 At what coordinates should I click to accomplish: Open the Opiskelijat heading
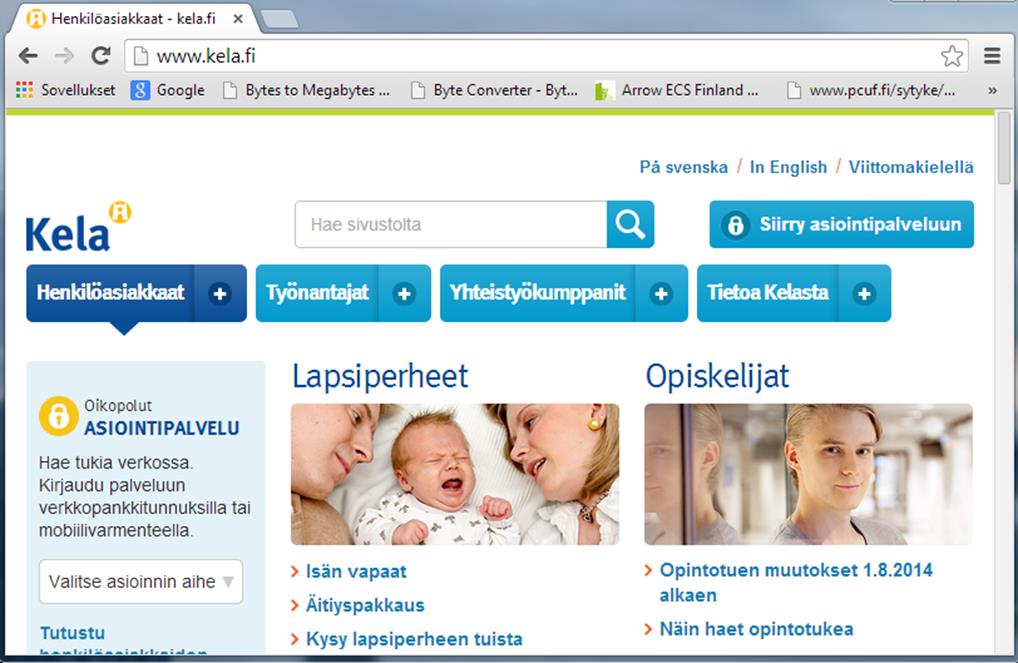tap(717, 376)
